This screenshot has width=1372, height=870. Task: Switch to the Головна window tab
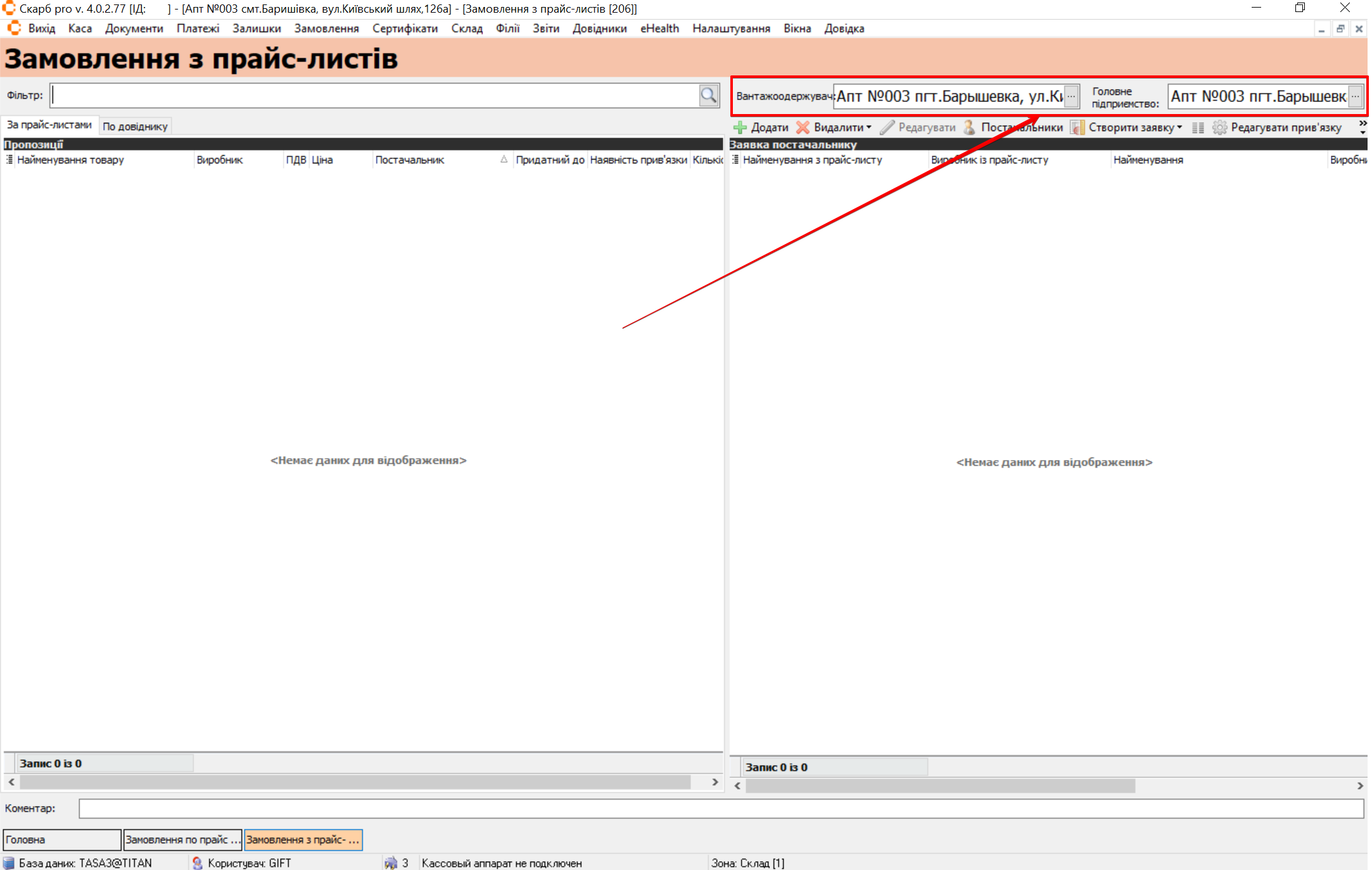[x=61, y=840]
